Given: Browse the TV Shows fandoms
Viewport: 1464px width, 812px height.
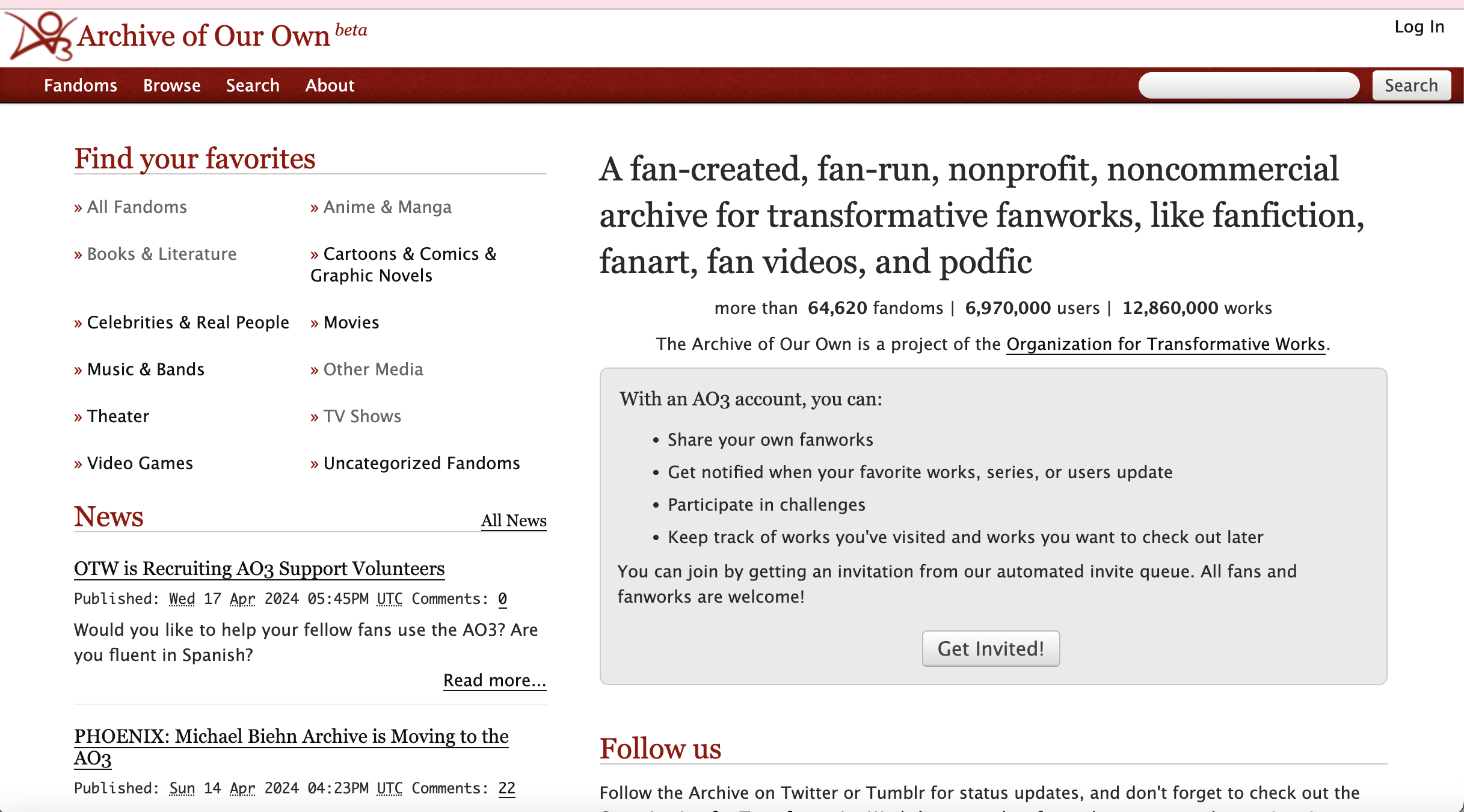Looking at the screenshot, I should pos(361,416).
